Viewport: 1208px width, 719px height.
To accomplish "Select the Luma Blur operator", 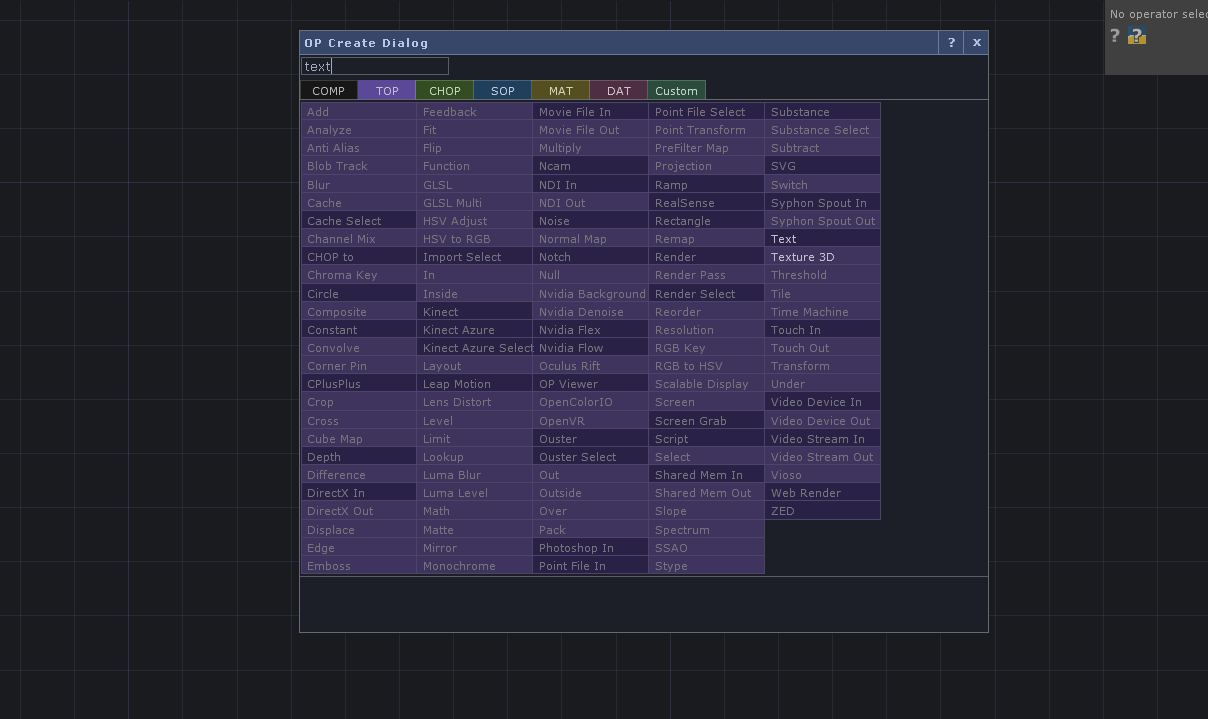I will (475, 475).
